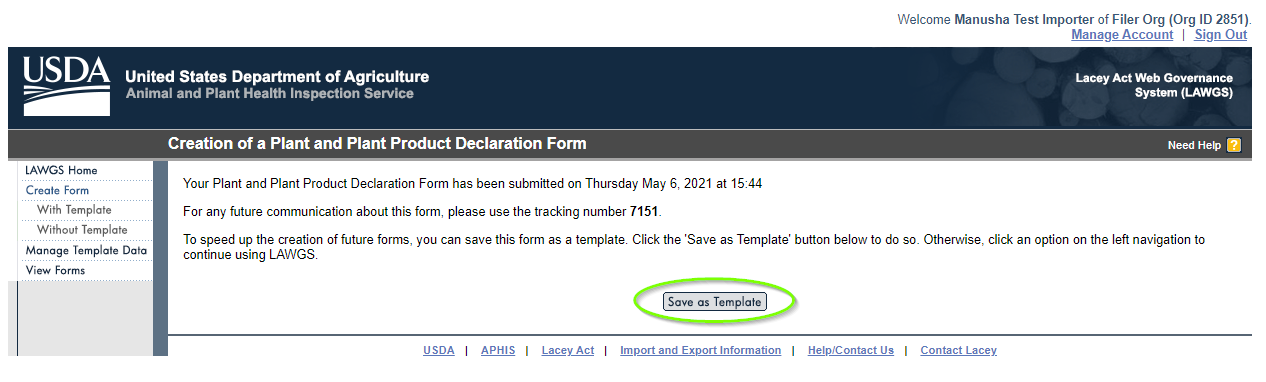Click the Need Help text label
This screenshot has height=382, width=1266.
click(1194, 145)
